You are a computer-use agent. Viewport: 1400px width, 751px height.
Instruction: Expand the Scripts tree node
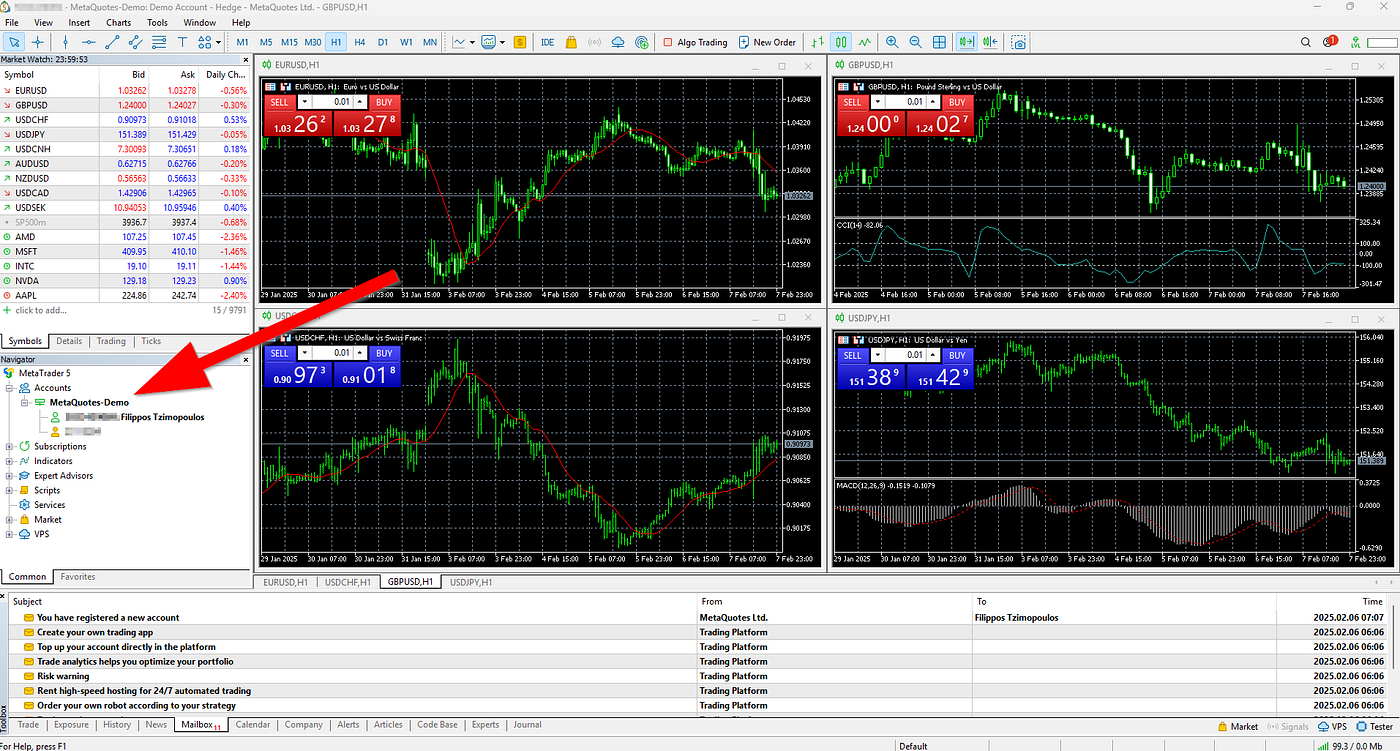coord(9,490)
